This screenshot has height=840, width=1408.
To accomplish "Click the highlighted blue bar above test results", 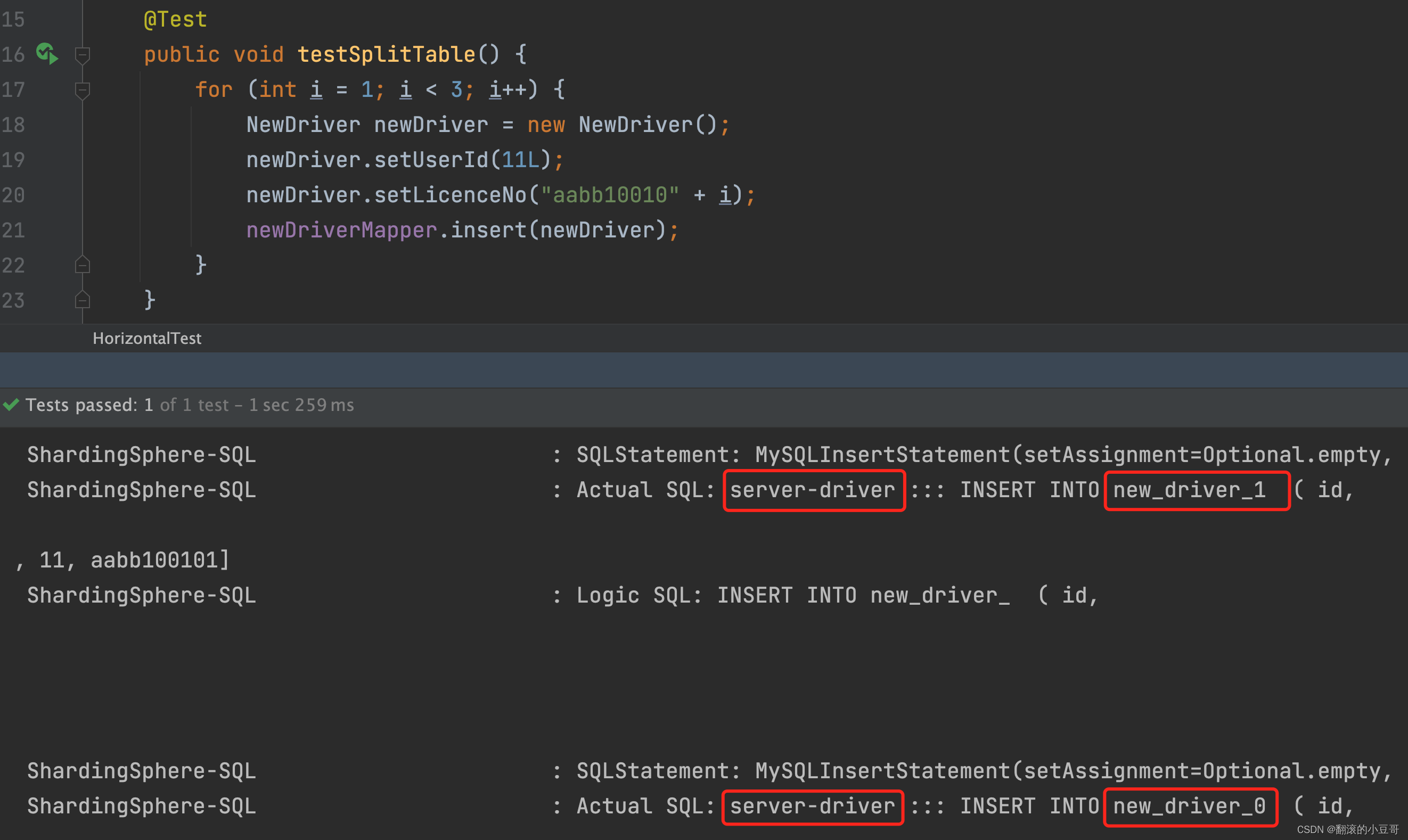I will [703, 370].
